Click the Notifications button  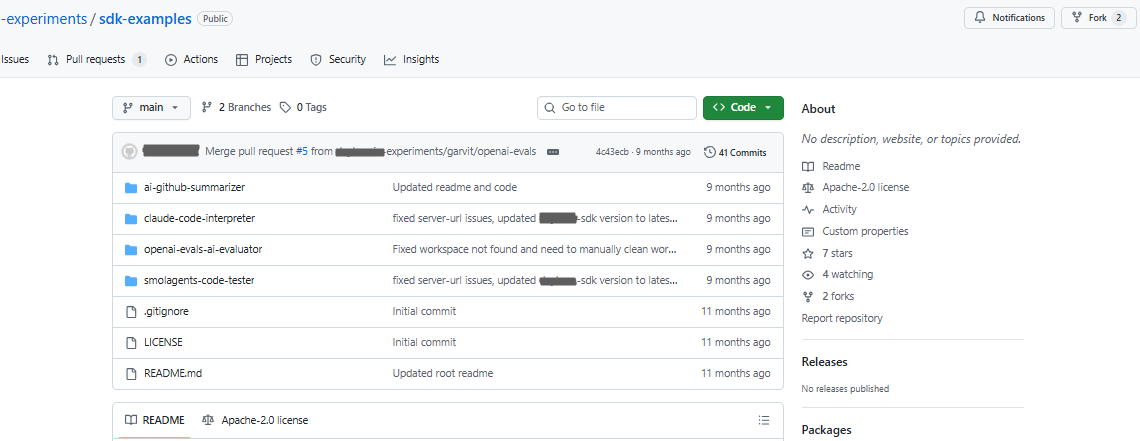(x=1009, y=18)
